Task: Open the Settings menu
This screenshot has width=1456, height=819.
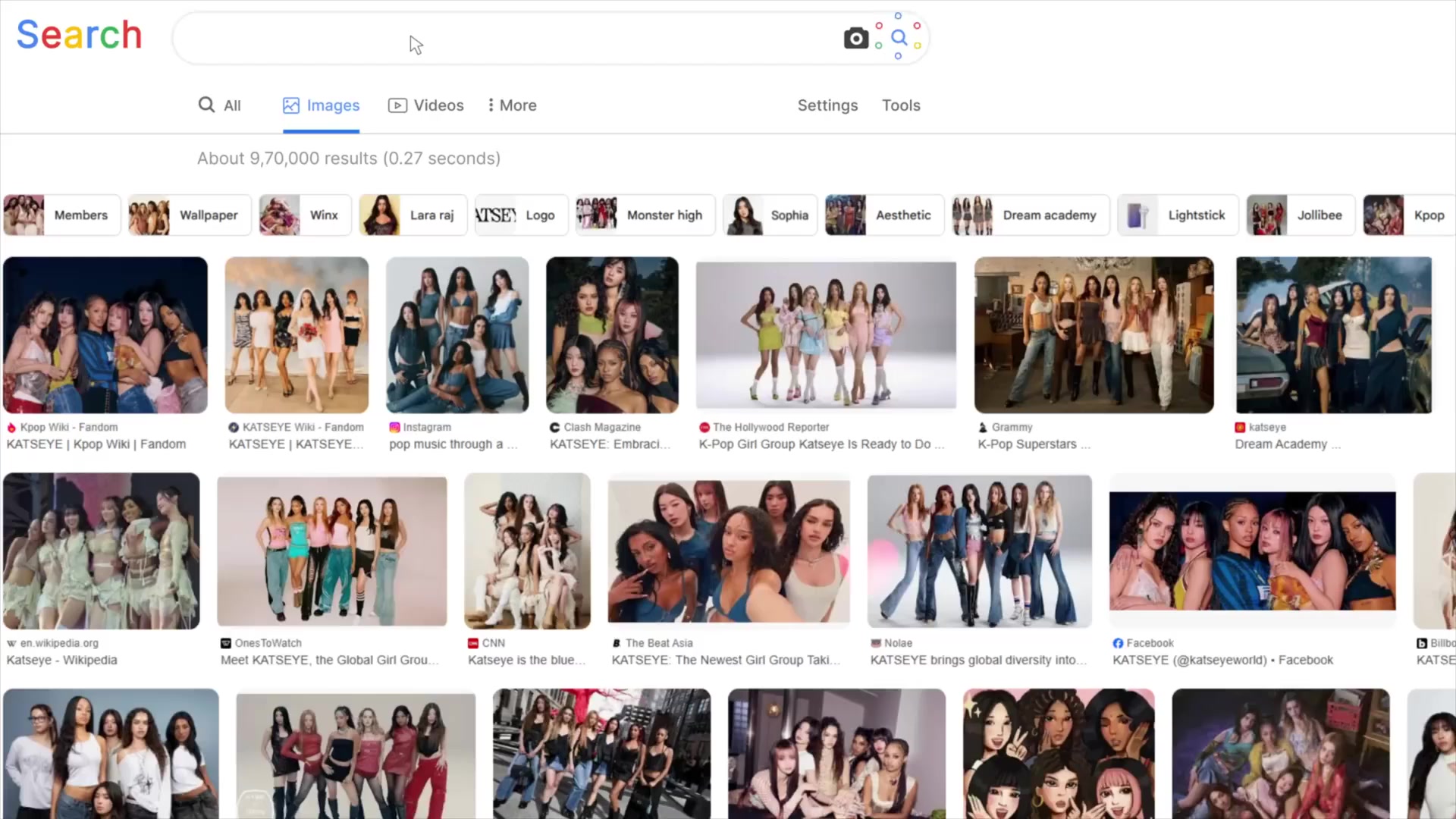Action: (x=827, y=105)
